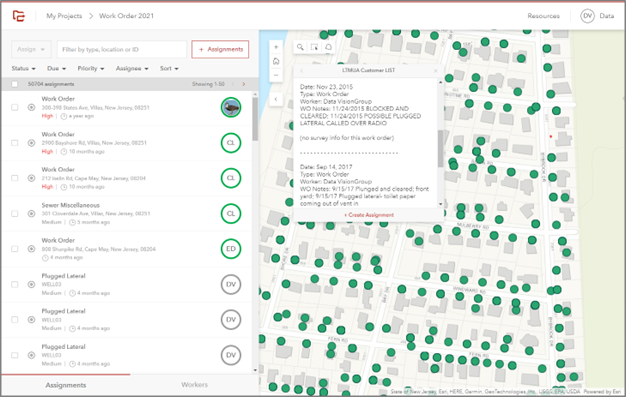
Task: Open Work Order 2021 breadcrumb
Action: click(126, 16)
